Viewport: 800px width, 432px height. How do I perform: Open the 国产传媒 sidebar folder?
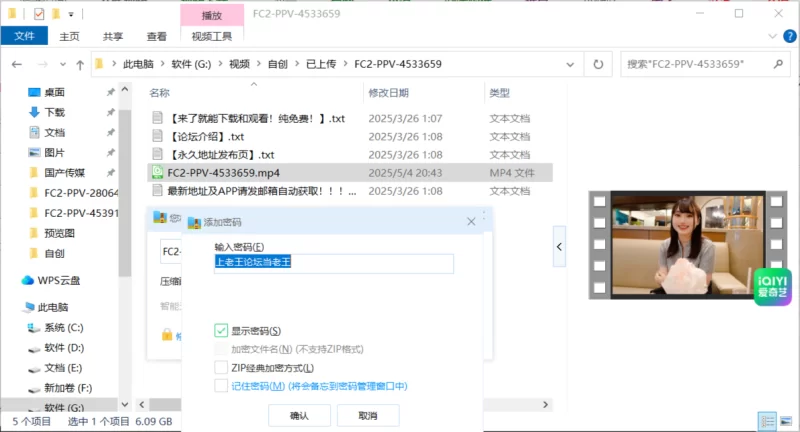point(64,172)
